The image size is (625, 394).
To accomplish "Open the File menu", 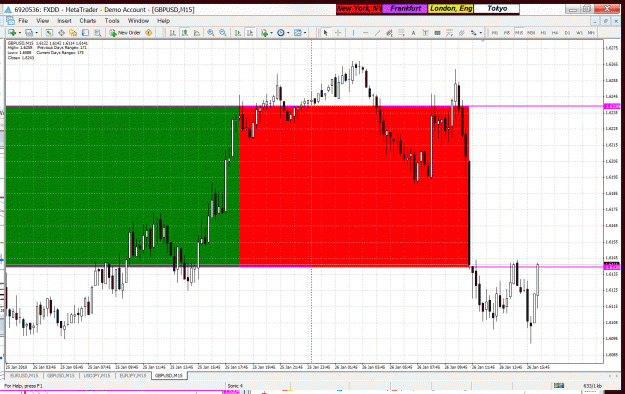I will point(23,20).
